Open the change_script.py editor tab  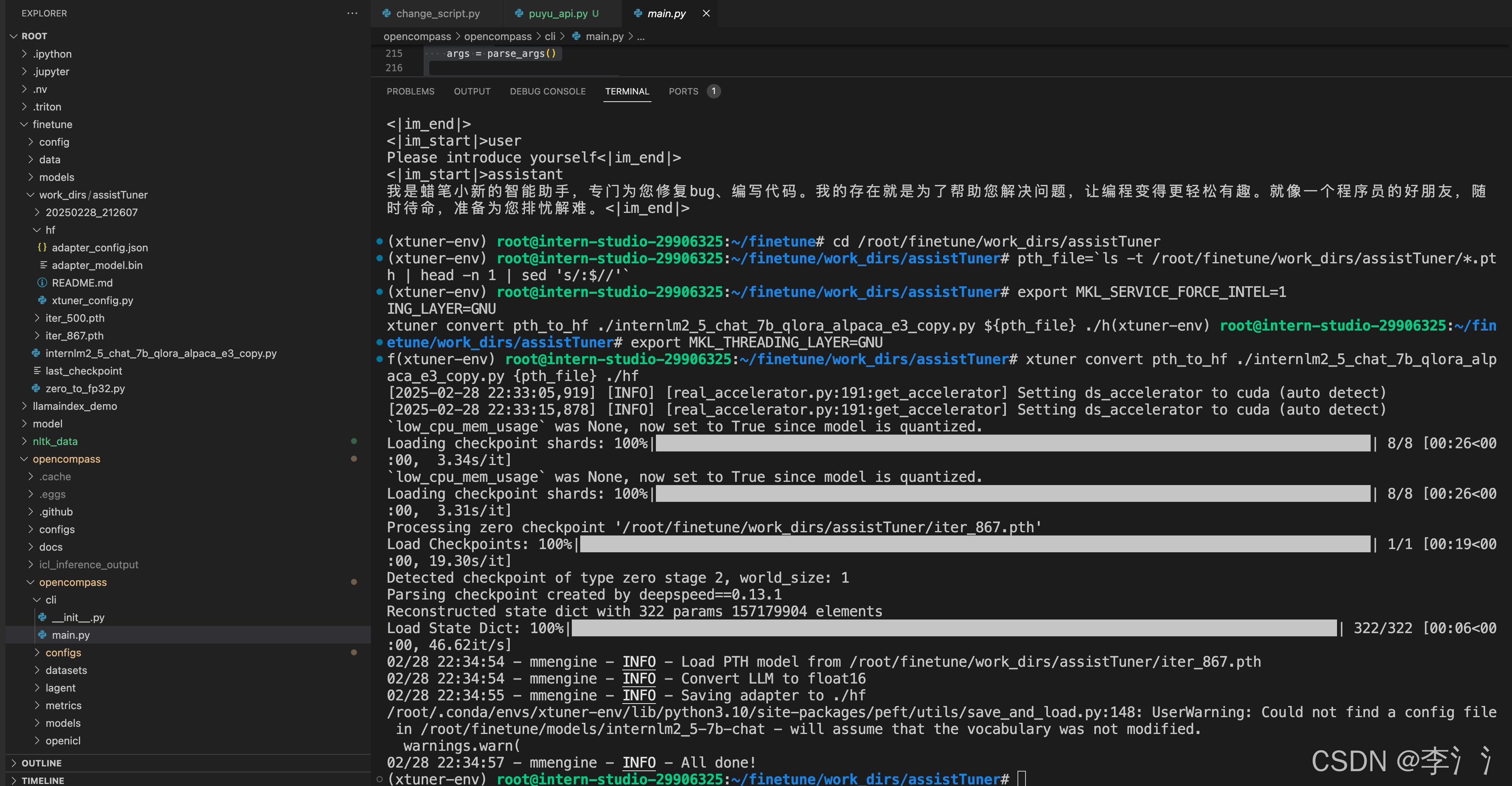pyautogui.click(x=438, y=13)
